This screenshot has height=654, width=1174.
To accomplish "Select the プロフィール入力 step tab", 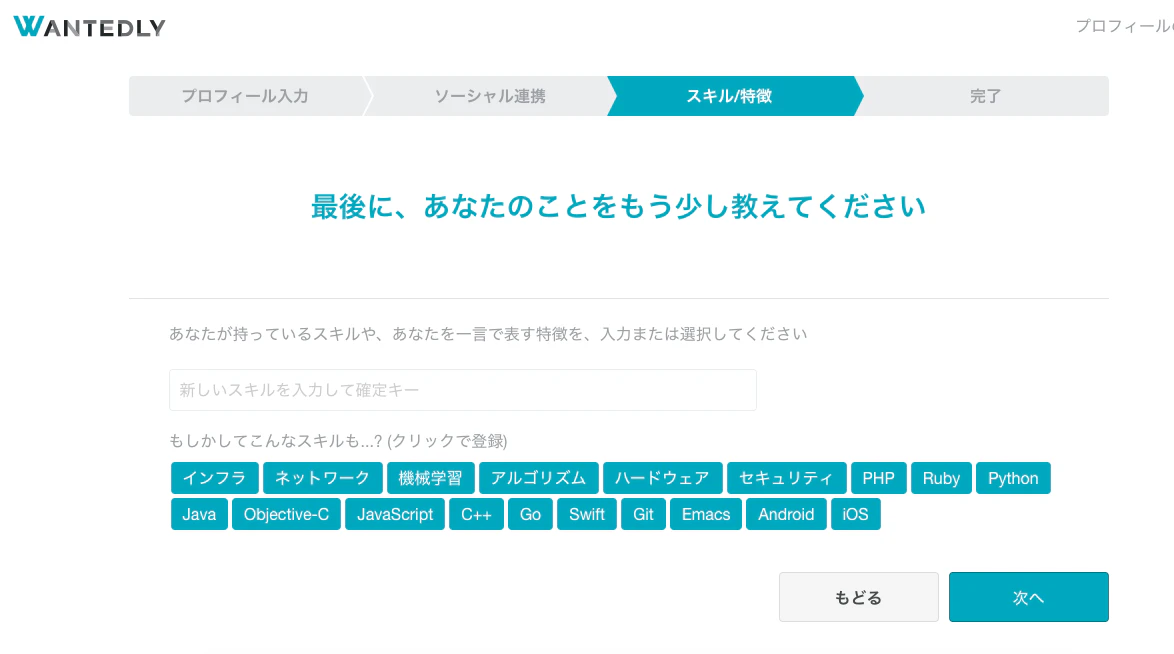I will pyautogui.click(x=246, y=96).
